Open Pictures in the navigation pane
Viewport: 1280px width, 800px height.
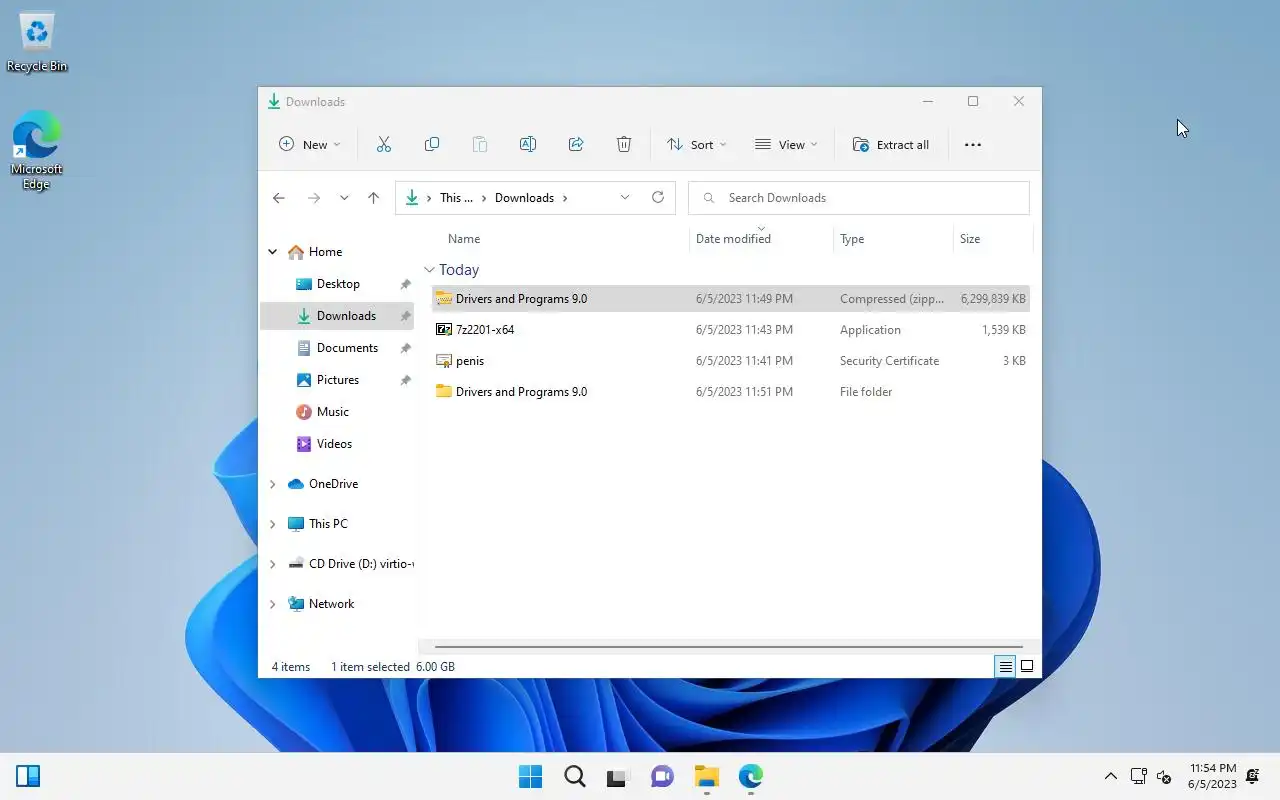337,380
